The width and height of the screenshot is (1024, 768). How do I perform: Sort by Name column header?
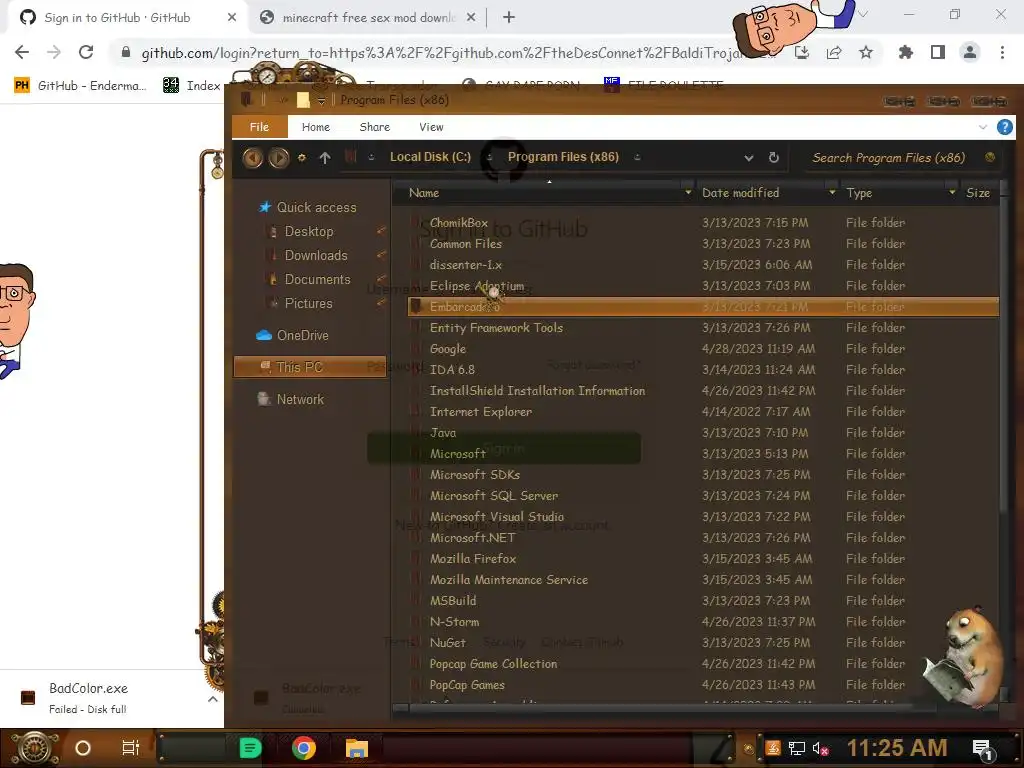tap(423, 193)
